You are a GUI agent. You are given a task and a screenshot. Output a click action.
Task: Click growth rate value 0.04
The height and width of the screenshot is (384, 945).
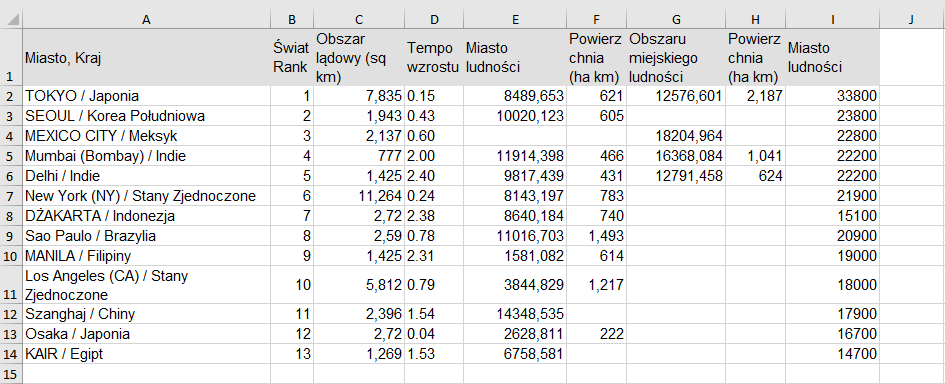434,334
